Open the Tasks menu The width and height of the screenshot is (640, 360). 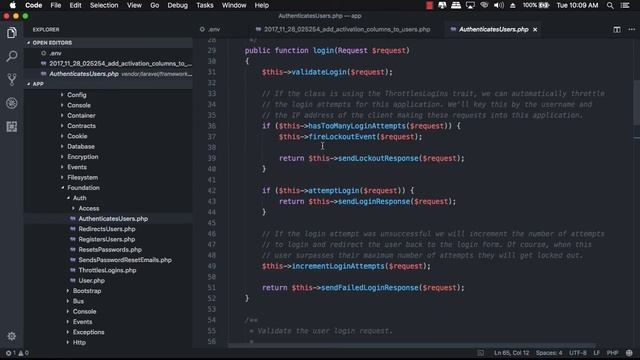click(x=205, y=5)
